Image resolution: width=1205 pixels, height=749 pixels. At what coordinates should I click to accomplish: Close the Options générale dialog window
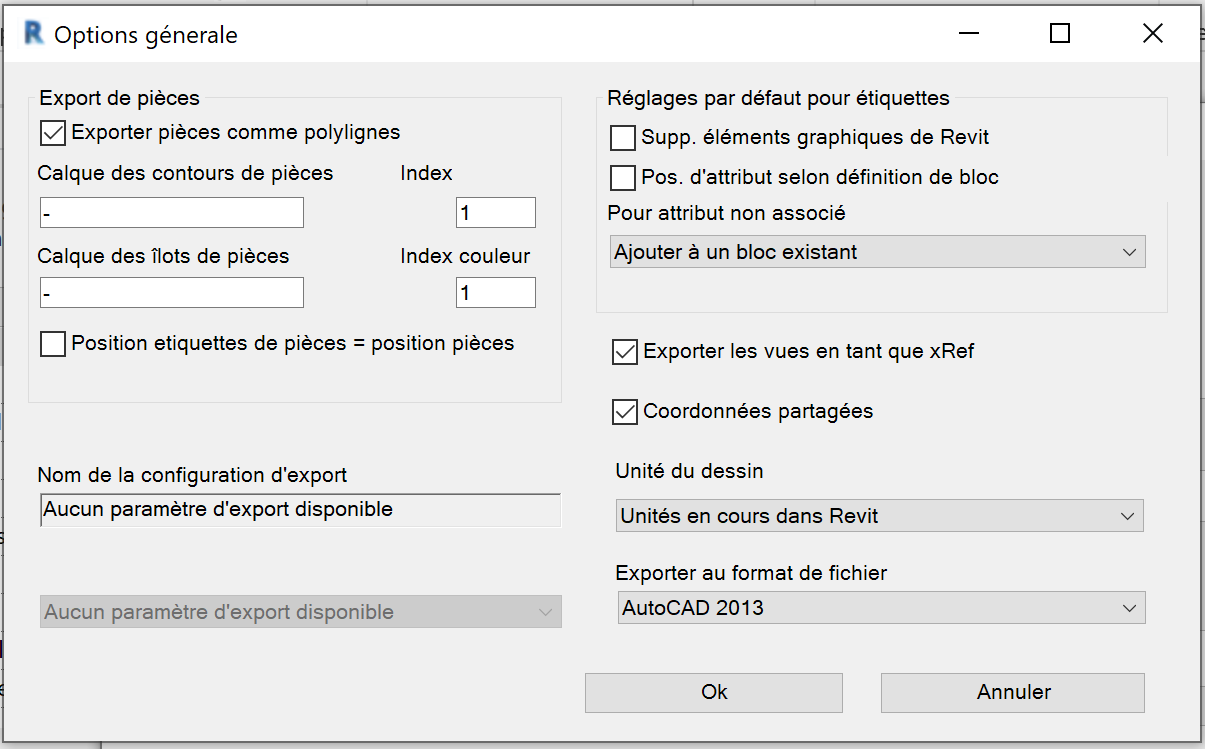click(x=1152, y=34)
